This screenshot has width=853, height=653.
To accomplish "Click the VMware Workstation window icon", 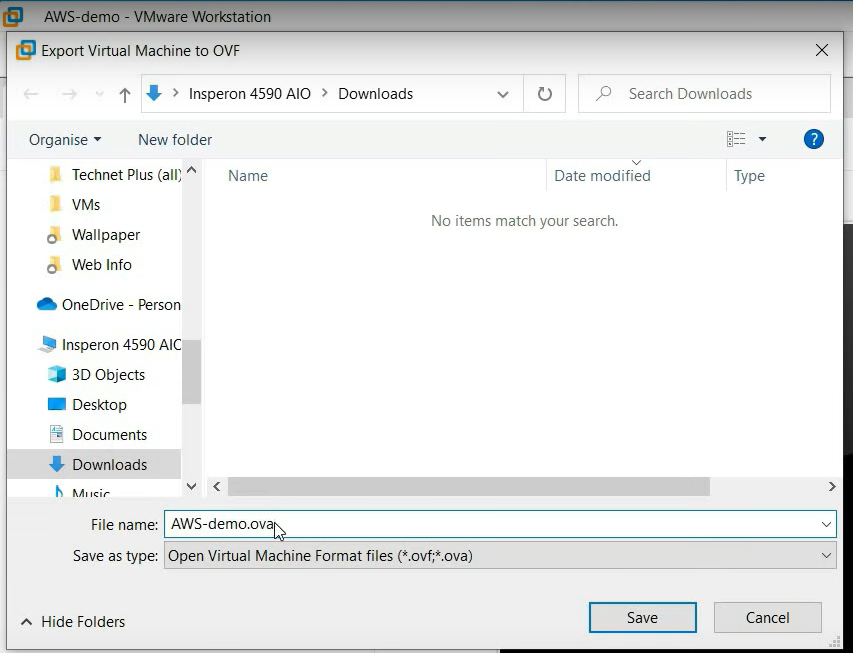I will [x=13, y=16].
